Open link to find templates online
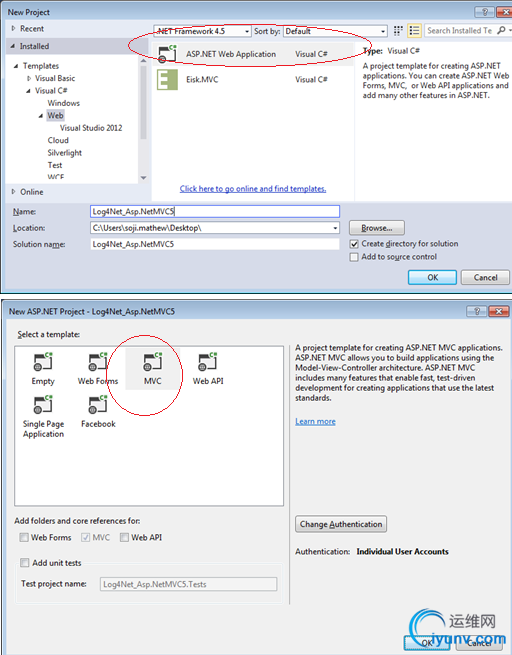This screenshot has width=512, height=655. point(253,189)
